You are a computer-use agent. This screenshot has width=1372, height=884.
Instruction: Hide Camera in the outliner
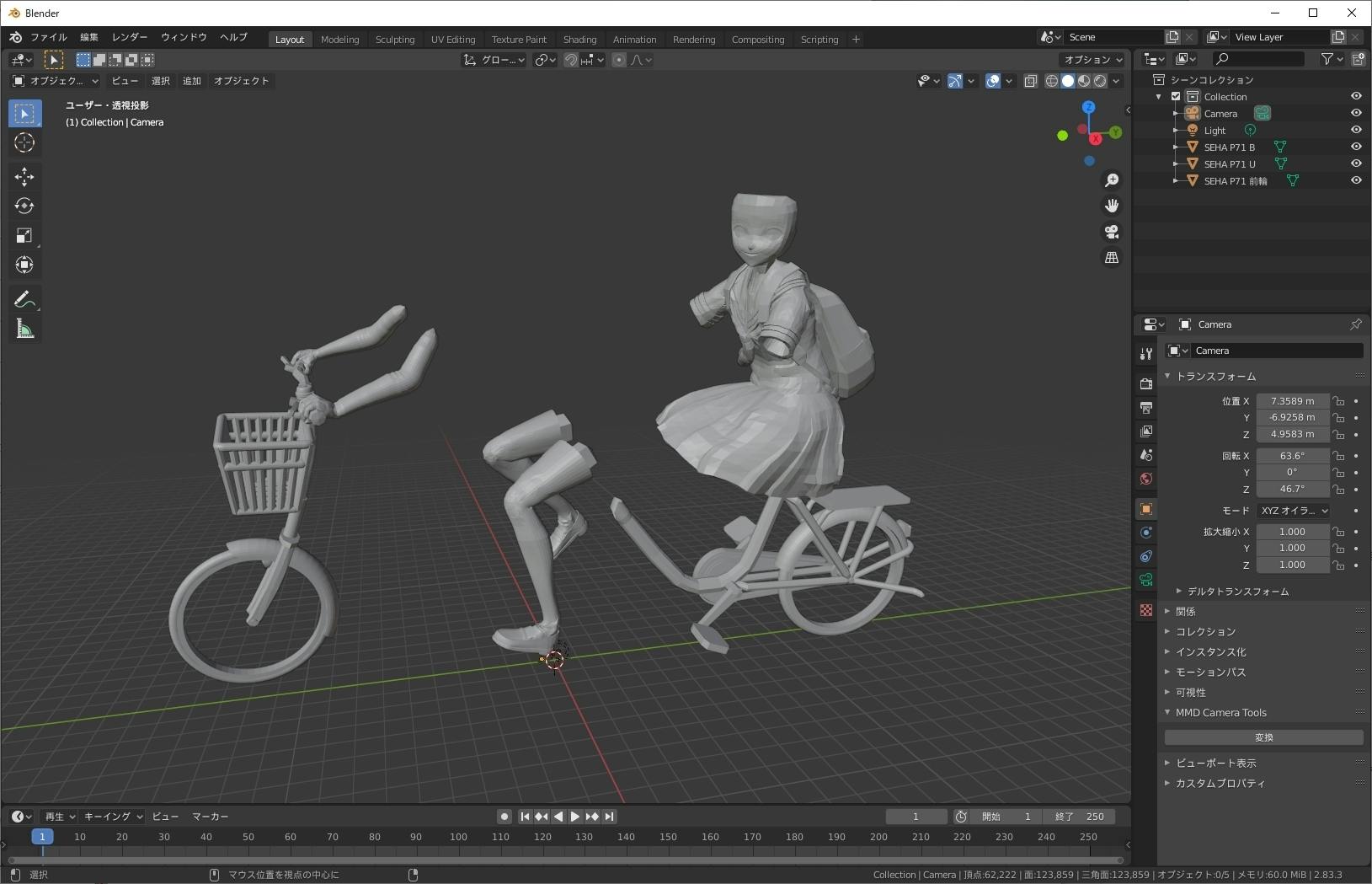pos(1356,113)
